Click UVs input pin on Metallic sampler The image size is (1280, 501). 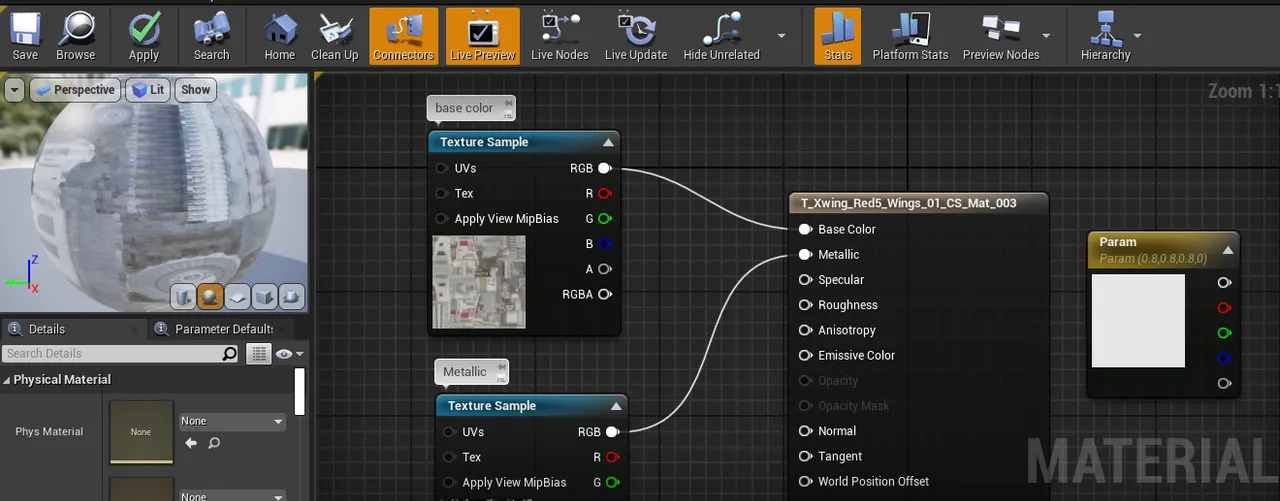[x=450, y=432]
